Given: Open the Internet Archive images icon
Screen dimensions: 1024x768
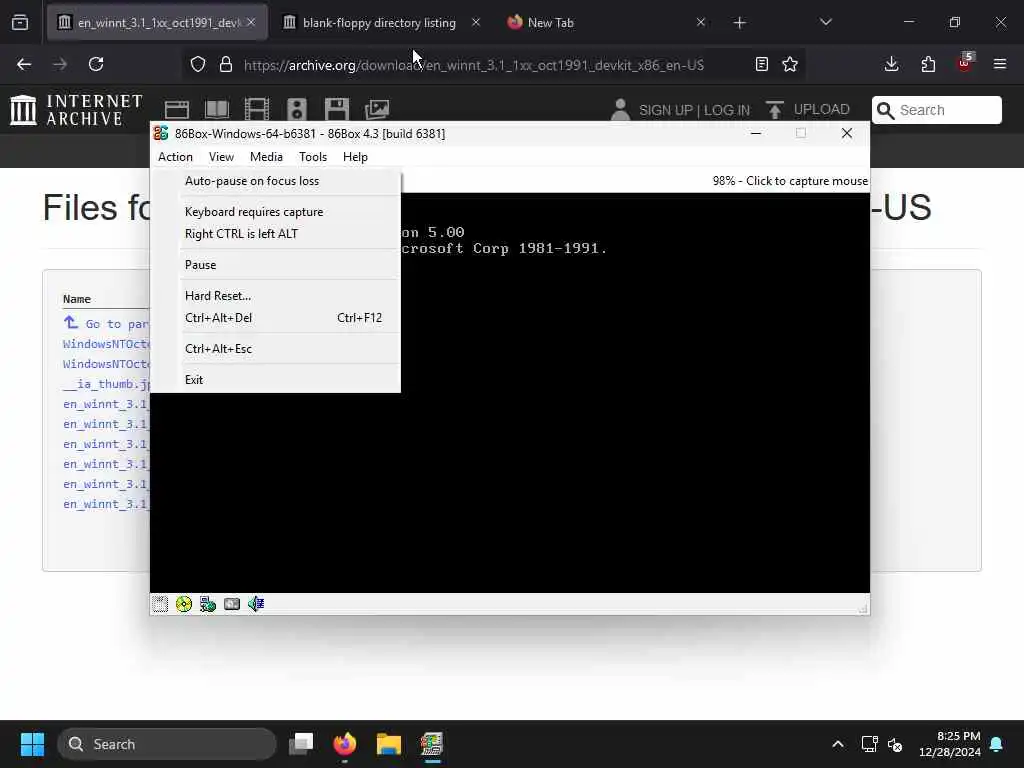Looking at the screenshot, I should 377,109.
